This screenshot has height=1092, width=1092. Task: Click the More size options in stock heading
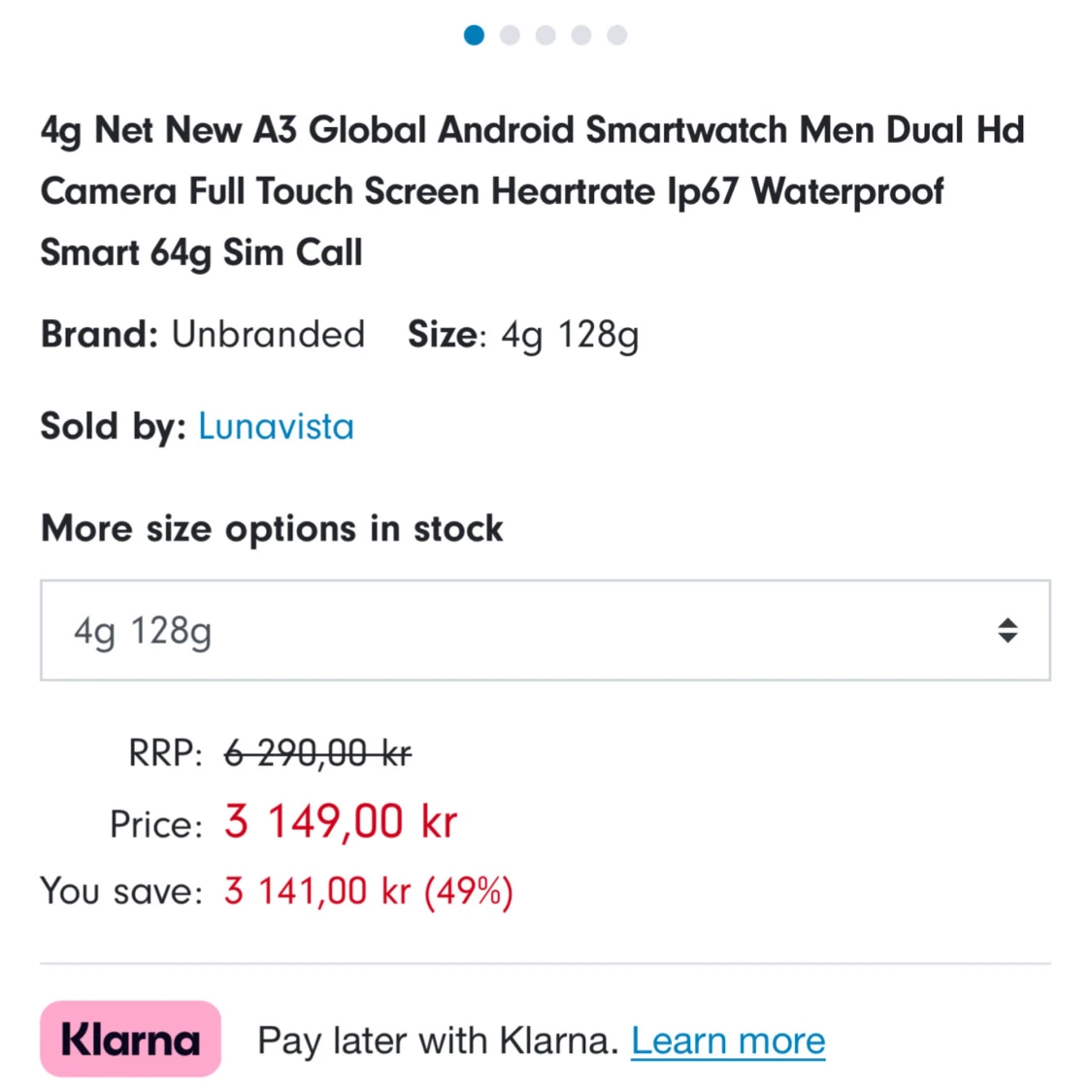coord(272,528)
